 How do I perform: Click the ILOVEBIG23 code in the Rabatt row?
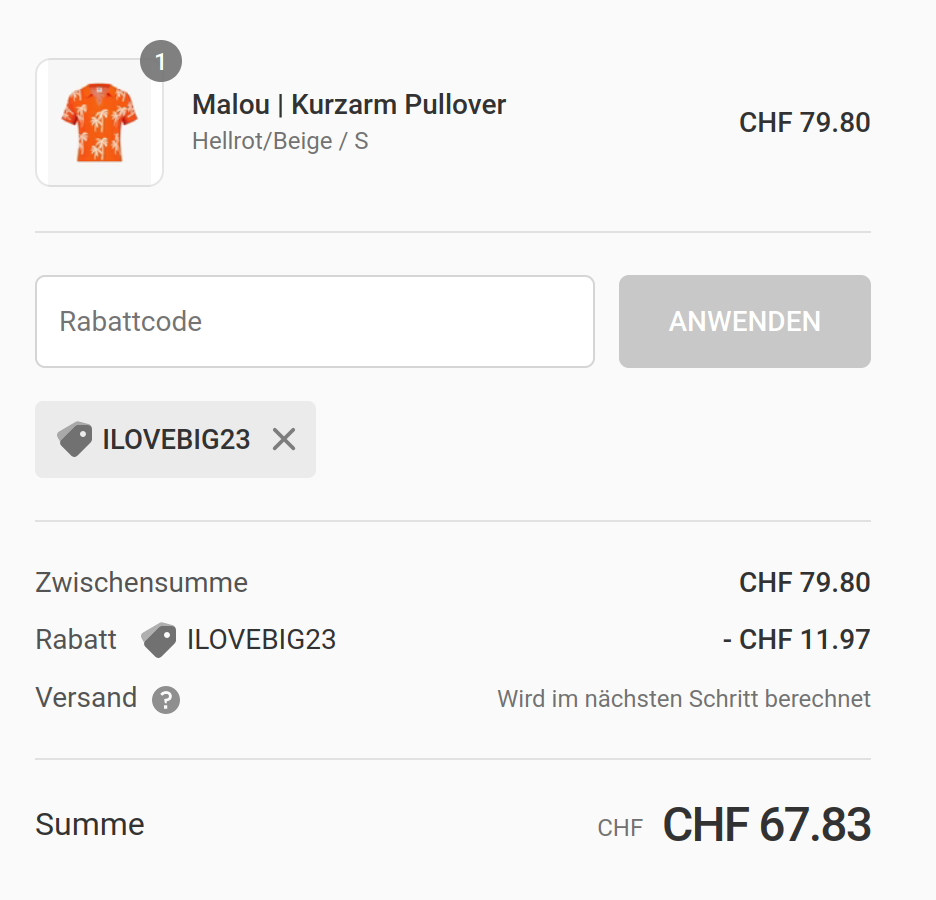pyautogui.click(x=261, y=640)
